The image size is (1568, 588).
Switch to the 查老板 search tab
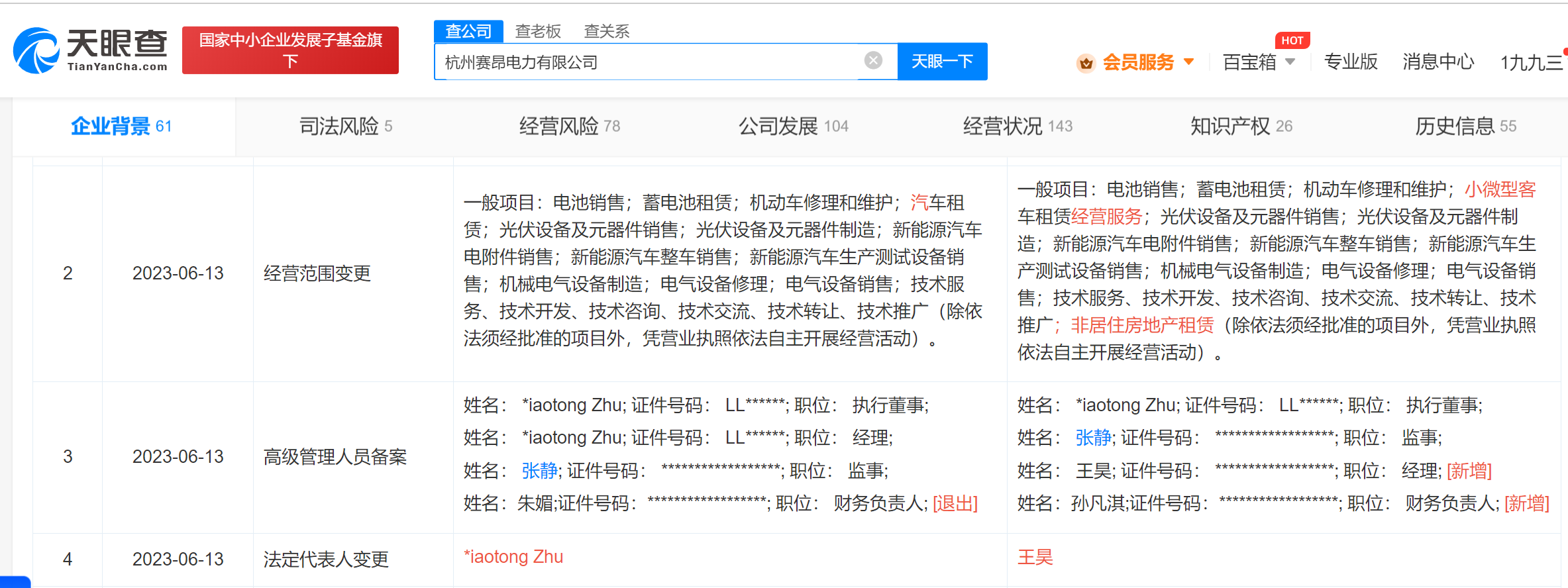coord(538,31)
